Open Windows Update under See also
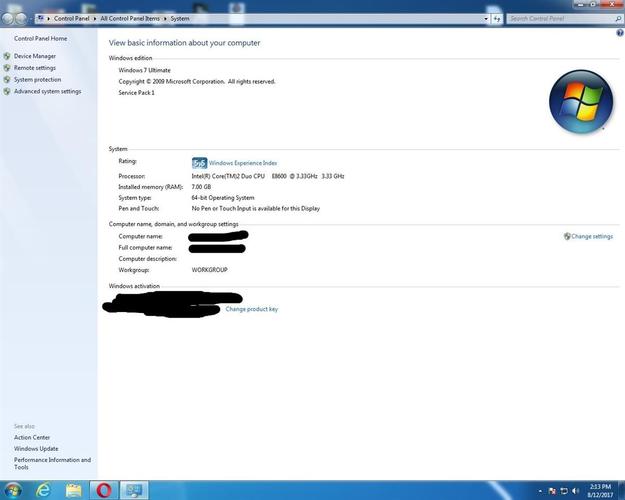Screen dimensions: 625x500 pos(36,449)
